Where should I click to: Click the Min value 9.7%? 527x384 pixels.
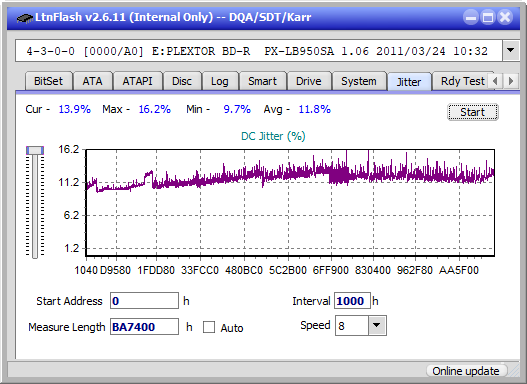[x=237, y=109]
